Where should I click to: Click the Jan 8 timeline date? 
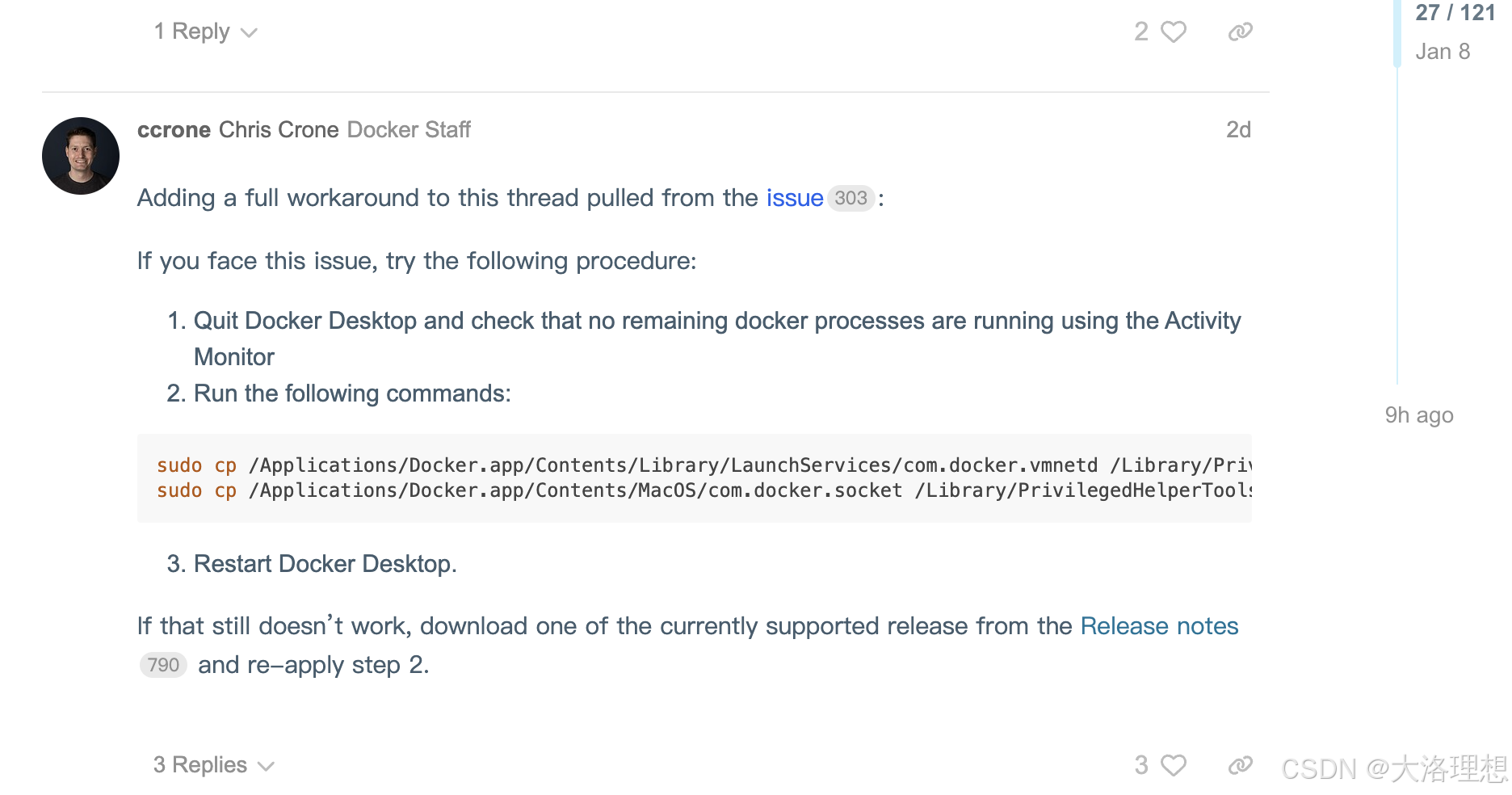(1443, 52)
